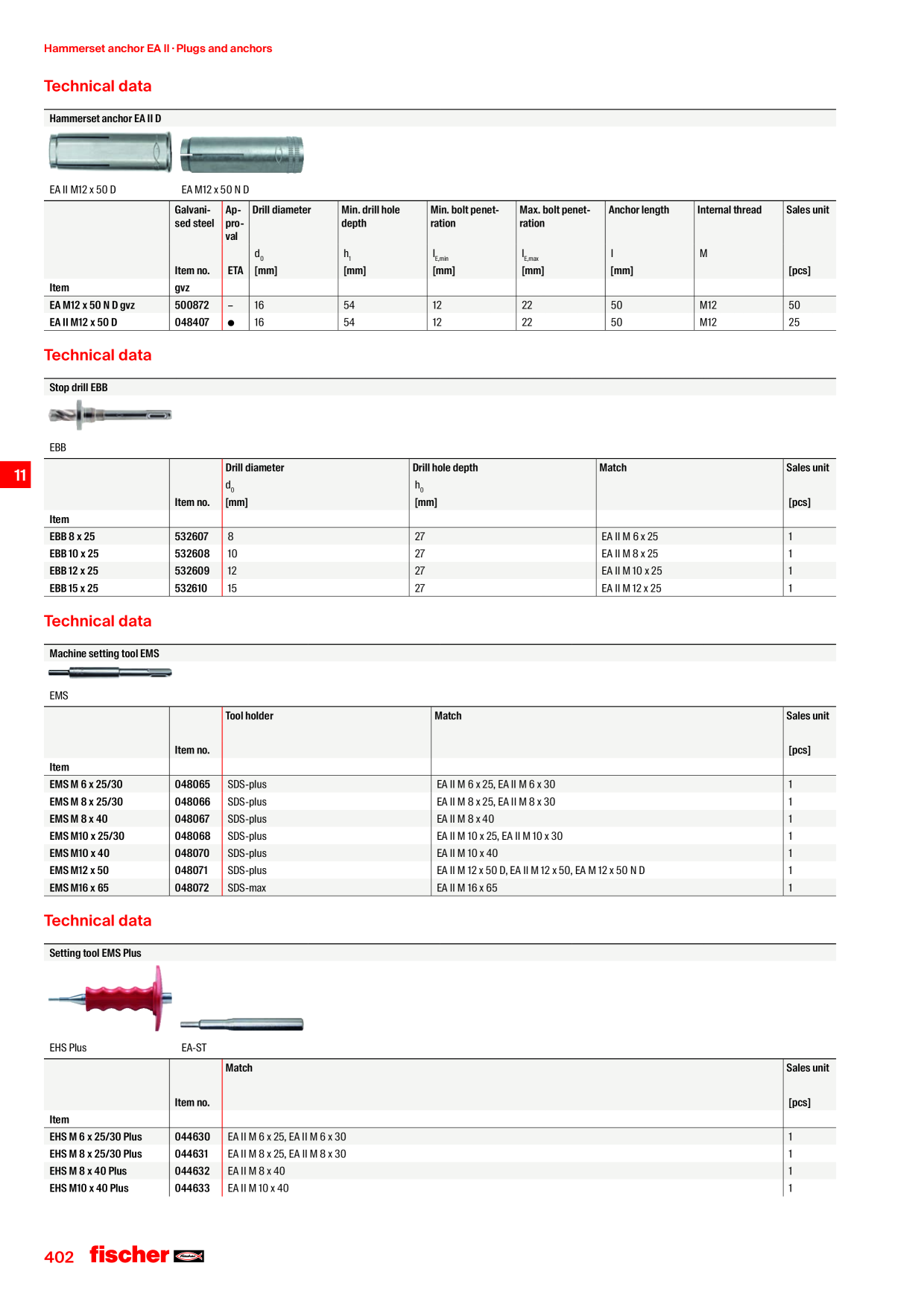924x1307 pixels.
Task: Click the 'SDS-max' tool holder value
Action: click(247, 888)
